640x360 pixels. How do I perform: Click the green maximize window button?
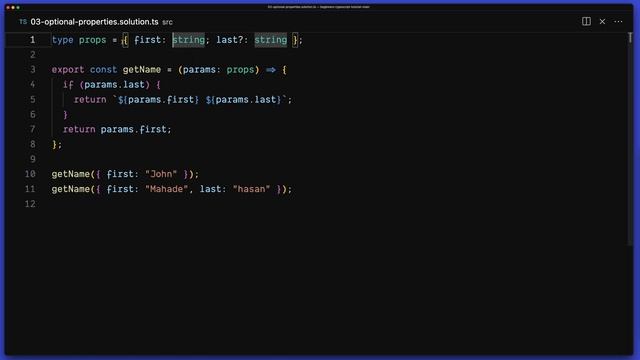(18, 7)
